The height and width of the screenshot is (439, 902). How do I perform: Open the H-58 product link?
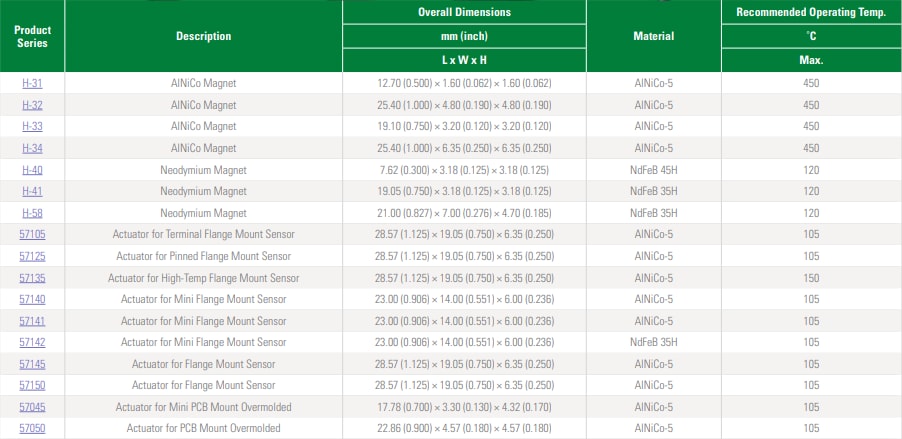pos(32,213)
